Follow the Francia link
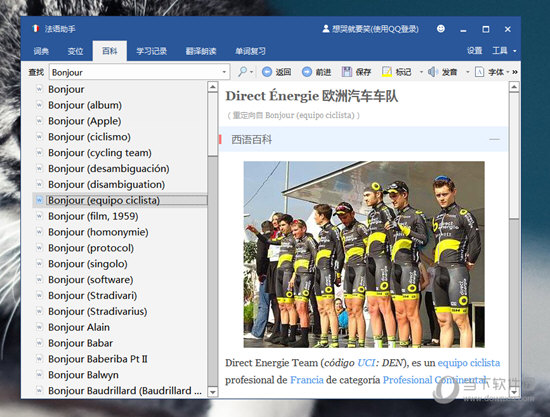Viewport: 550px width, 417px height. 307,380
